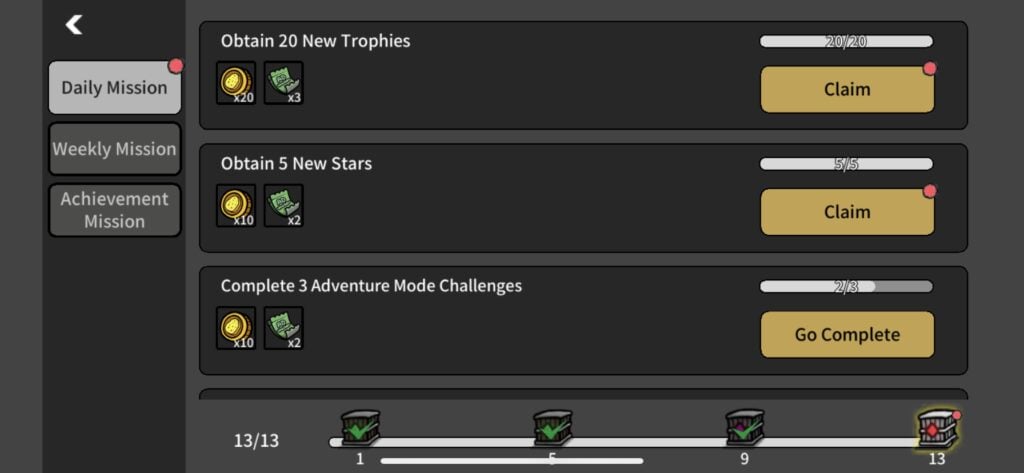Click Go Complete for Adventure Mode Challenges
The height and width of the screenshot is (473, 1024).
pyautogui.click(x=847, y=334)
